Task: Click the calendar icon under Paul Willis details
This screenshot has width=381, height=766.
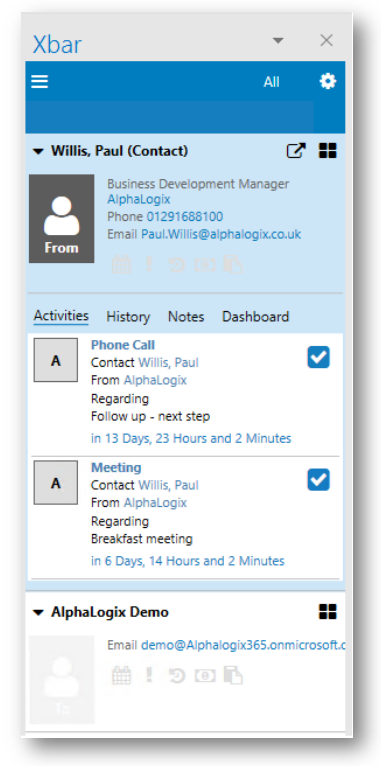Action: (122, 265)
